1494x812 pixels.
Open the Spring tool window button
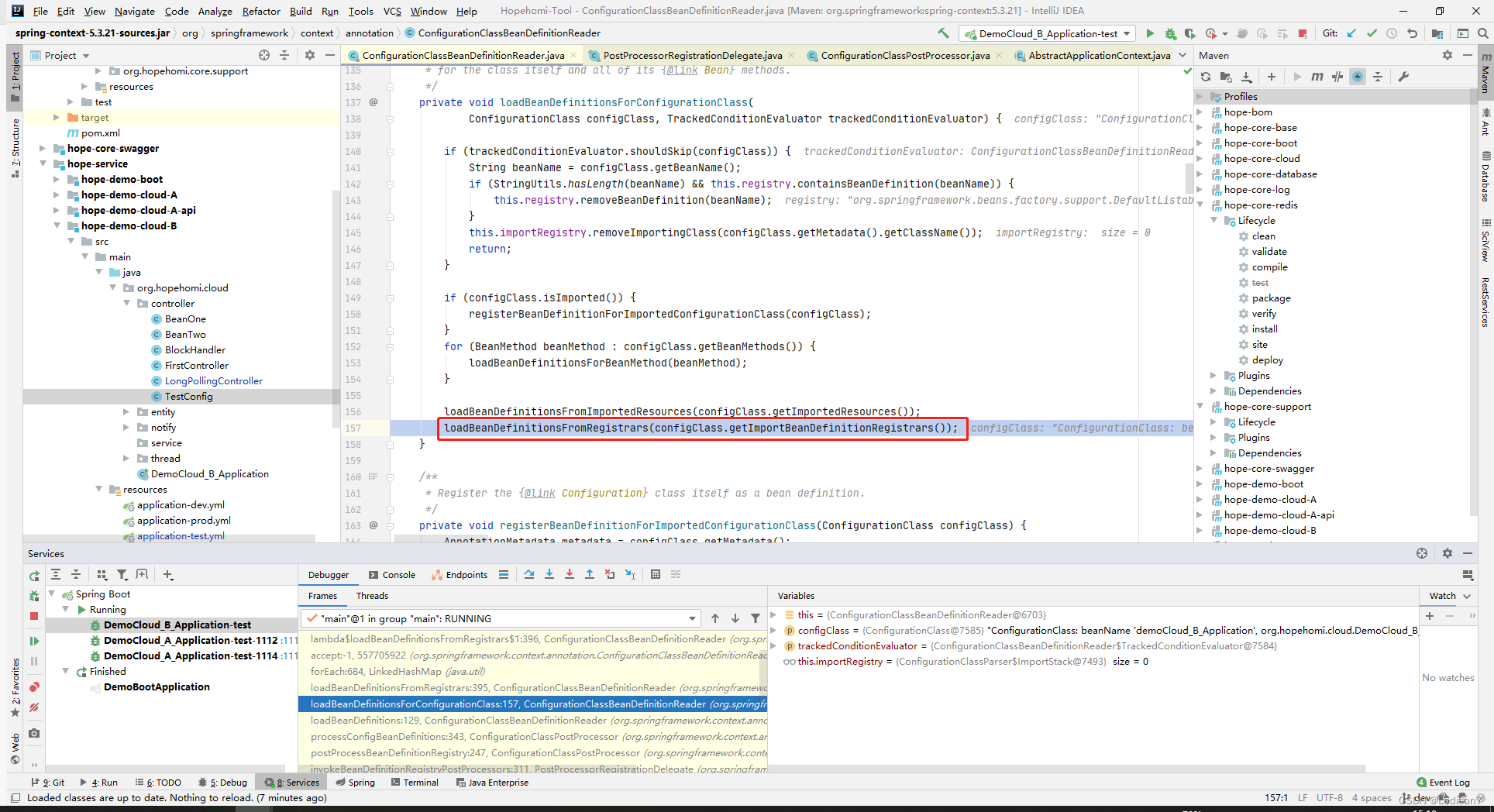[x=356, y=783]
